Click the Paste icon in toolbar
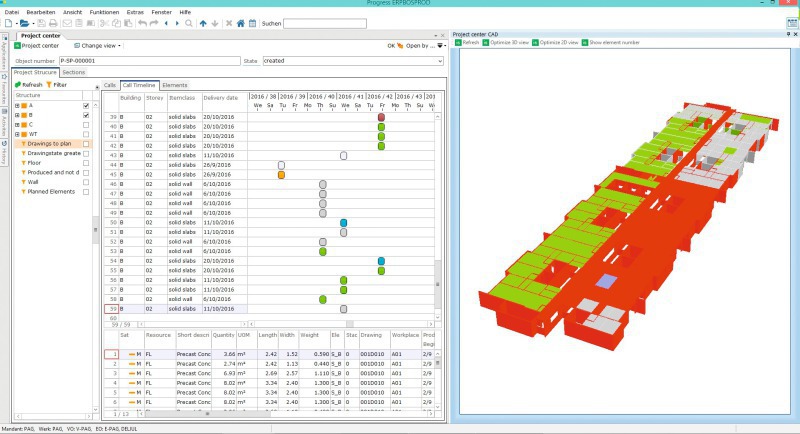Screen dimensions: 800x434 [128, 23]
